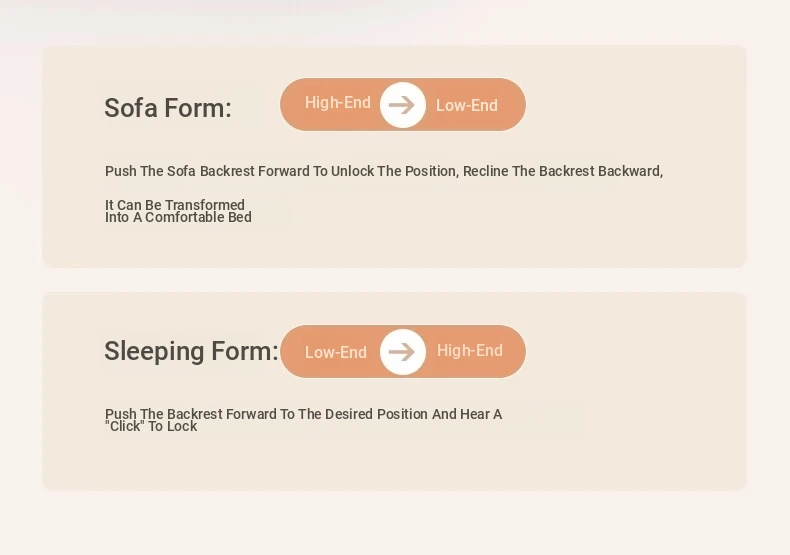Click the word Sleeping in second heading

pyautogui.click(x=154, y=352)
